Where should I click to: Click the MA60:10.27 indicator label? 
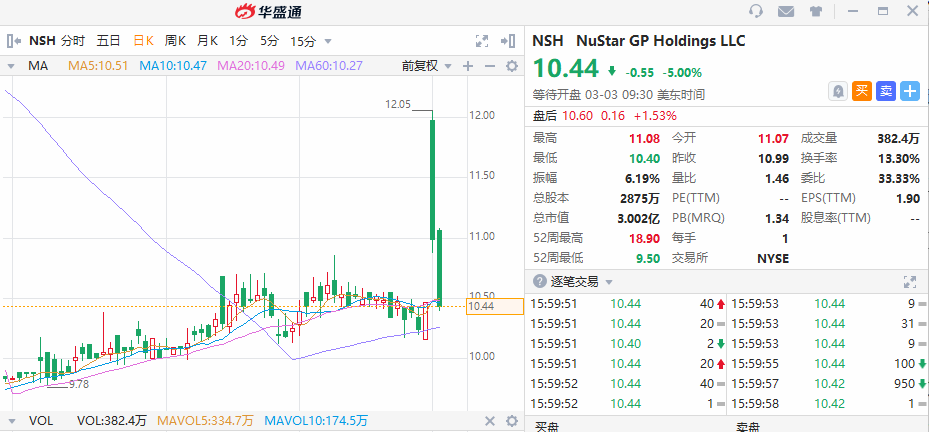click(329, 66)
